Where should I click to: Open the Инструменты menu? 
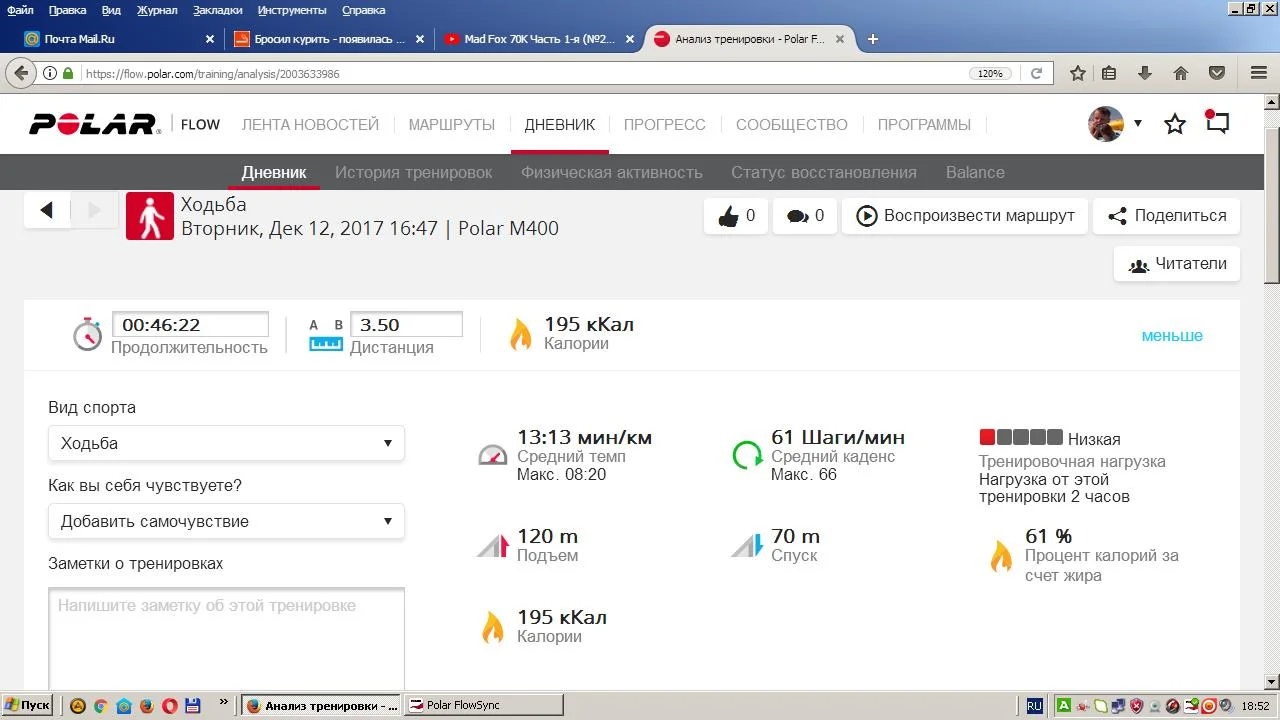coord(292,10)
